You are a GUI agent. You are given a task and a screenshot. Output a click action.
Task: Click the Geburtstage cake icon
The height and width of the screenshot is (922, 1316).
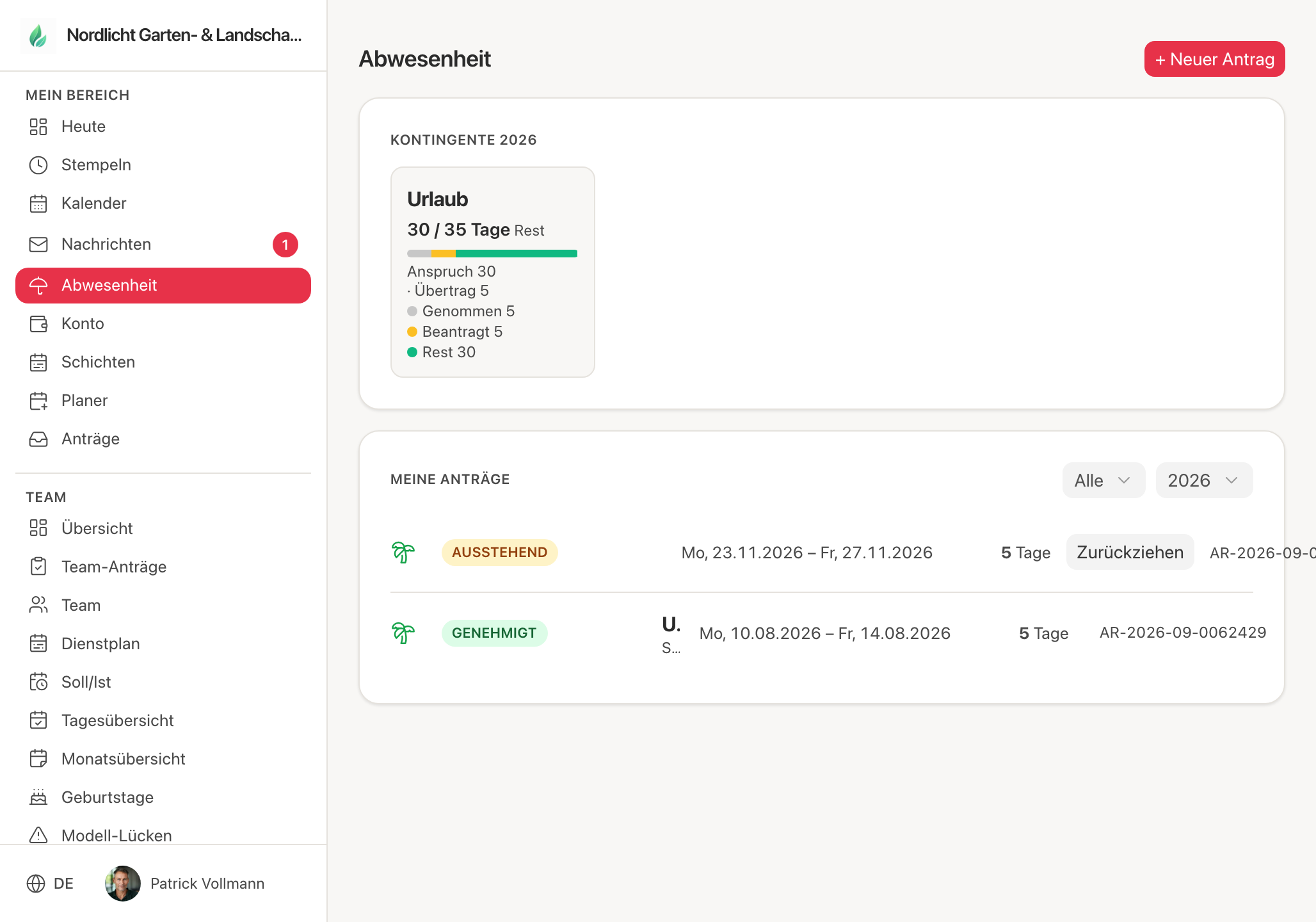pyautogui.click(x=38, y=797)
